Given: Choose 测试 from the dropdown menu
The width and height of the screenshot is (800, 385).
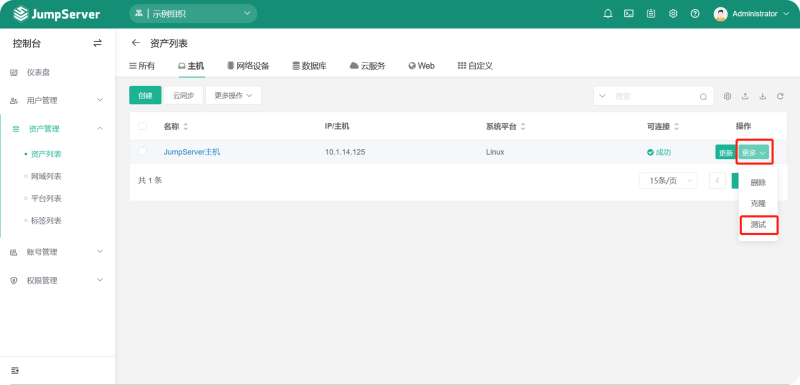Looking at the screenshot, I should (758, 224).
